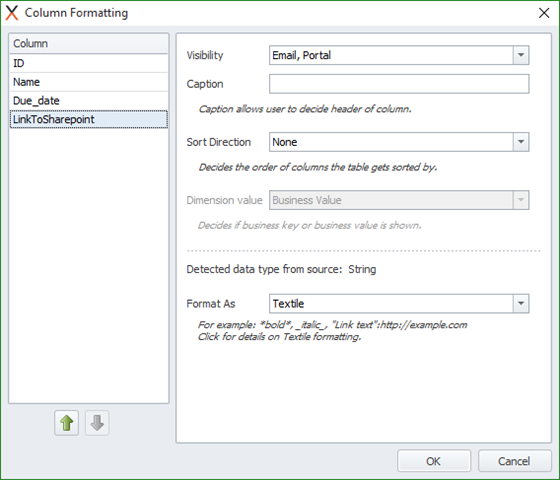This screenshot has width=560, height=480.
Task: Expand the Sort Direction dropdown arrow
Action: coord(521,142)
